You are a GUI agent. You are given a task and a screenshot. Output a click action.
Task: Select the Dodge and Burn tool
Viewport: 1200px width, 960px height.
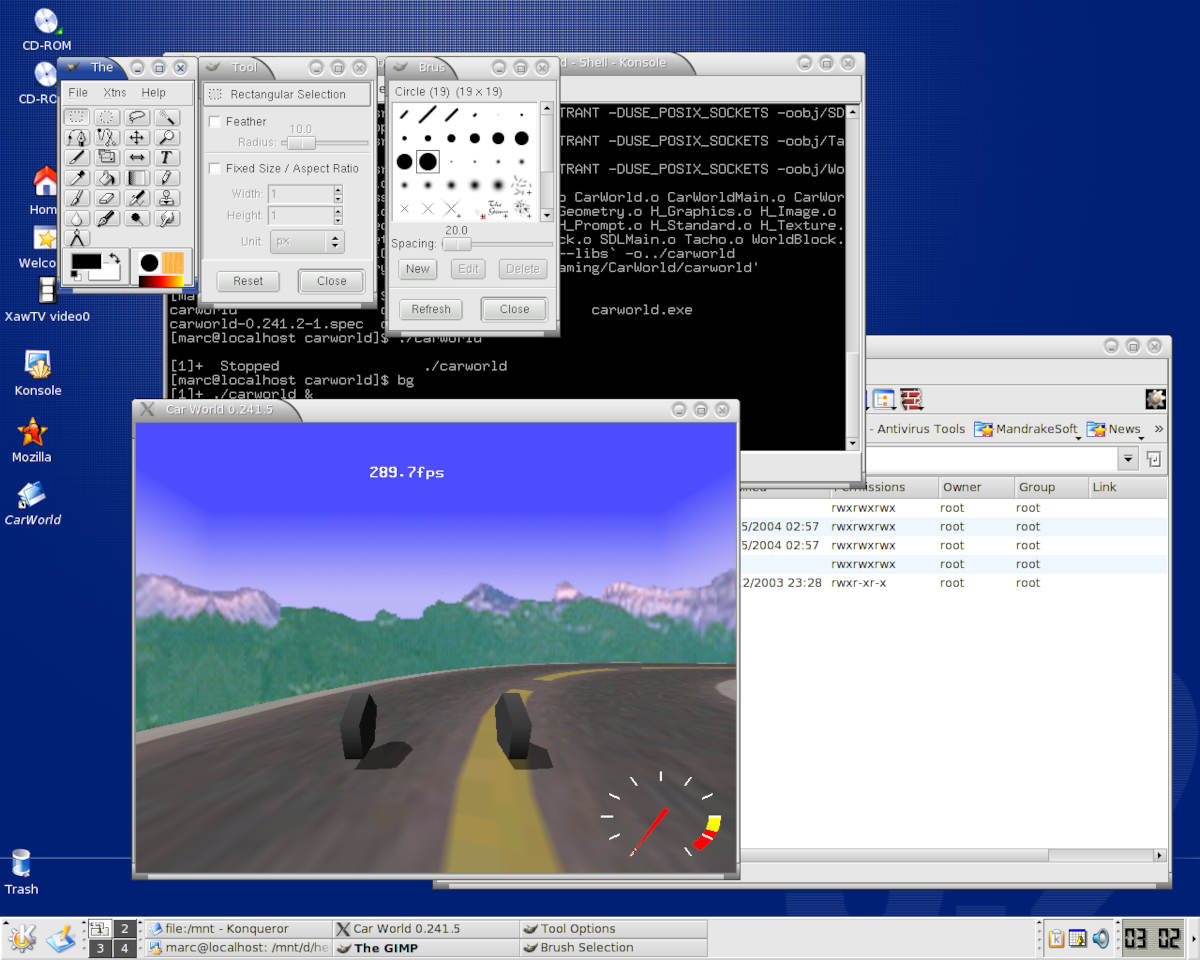pyautogui.click(x=137, y=218)
